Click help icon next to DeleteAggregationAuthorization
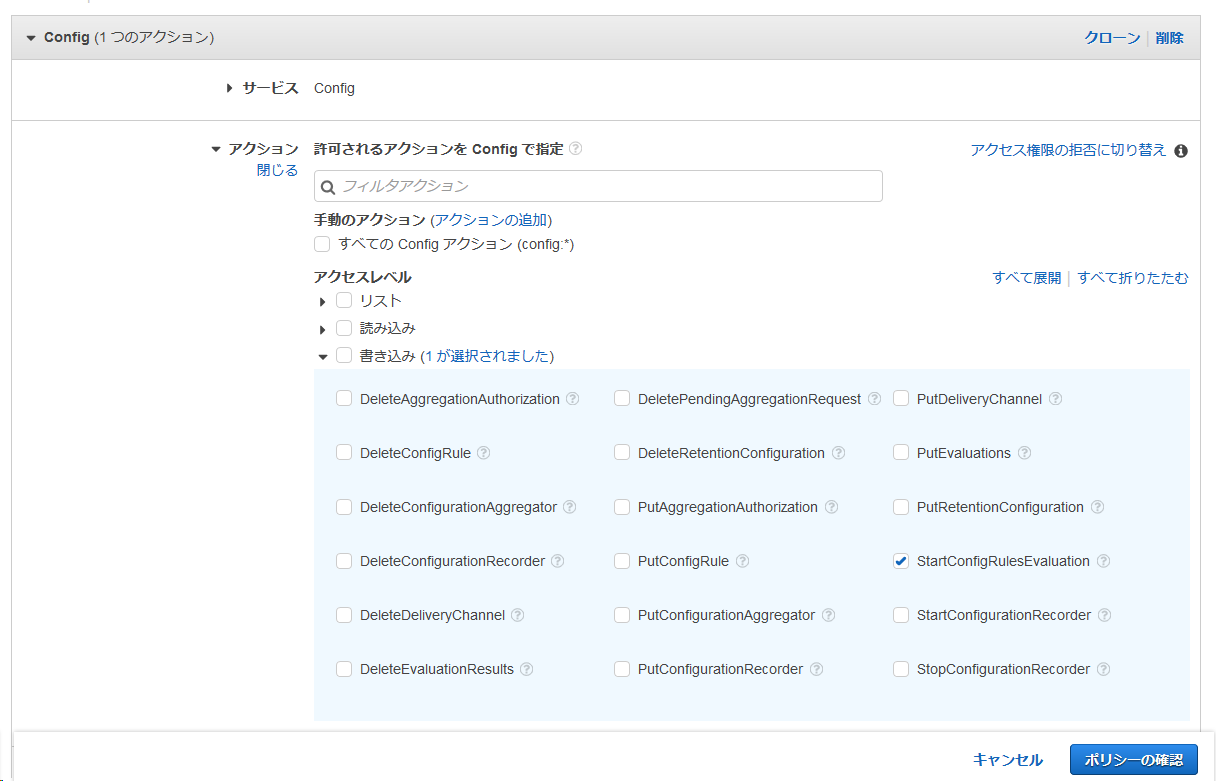Viewport: 1216px width, 781px height. coord(573,399)
